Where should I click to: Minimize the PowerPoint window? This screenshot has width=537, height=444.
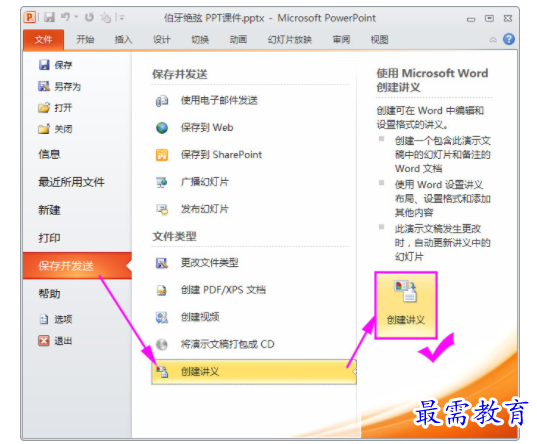coord(471,19)
